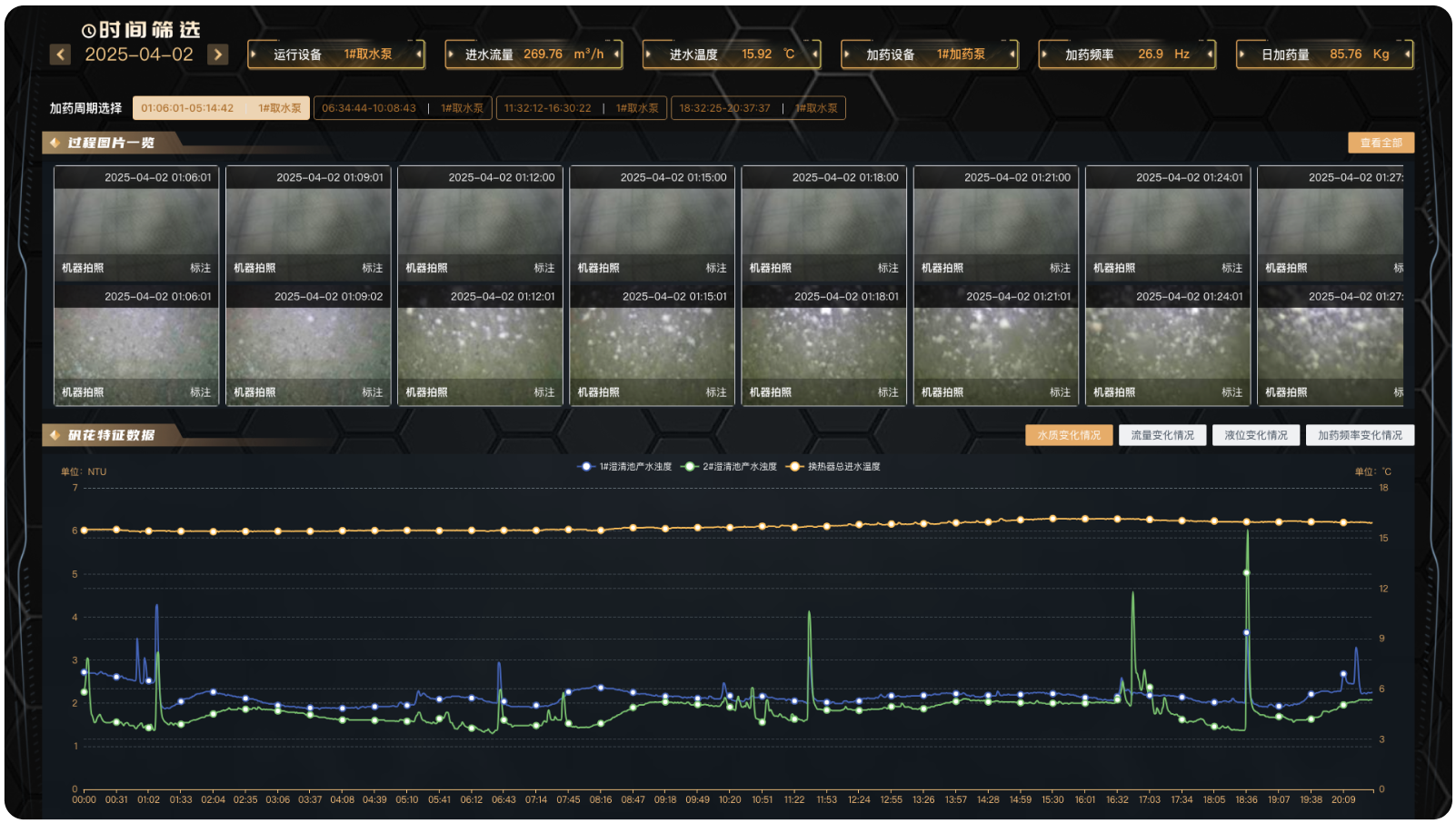Open the photo taken at 01:09:01
The width and height of the screenshot is (1456, 823).
click(308, 223)
